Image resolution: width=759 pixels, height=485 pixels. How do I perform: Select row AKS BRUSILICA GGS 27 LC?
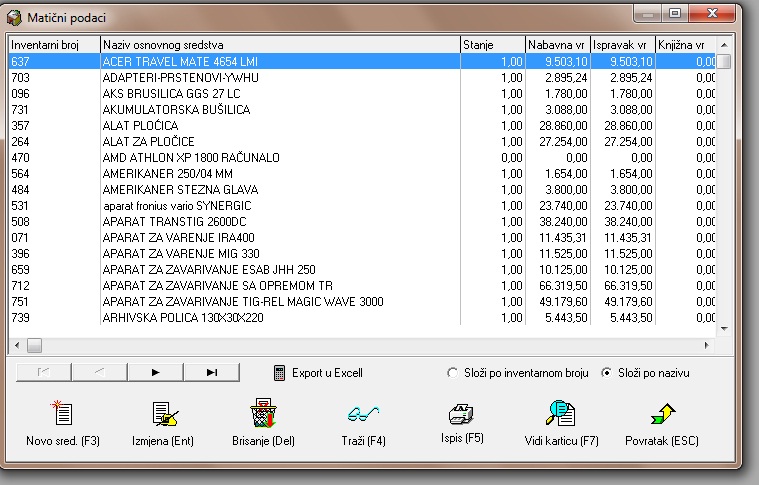362,93
